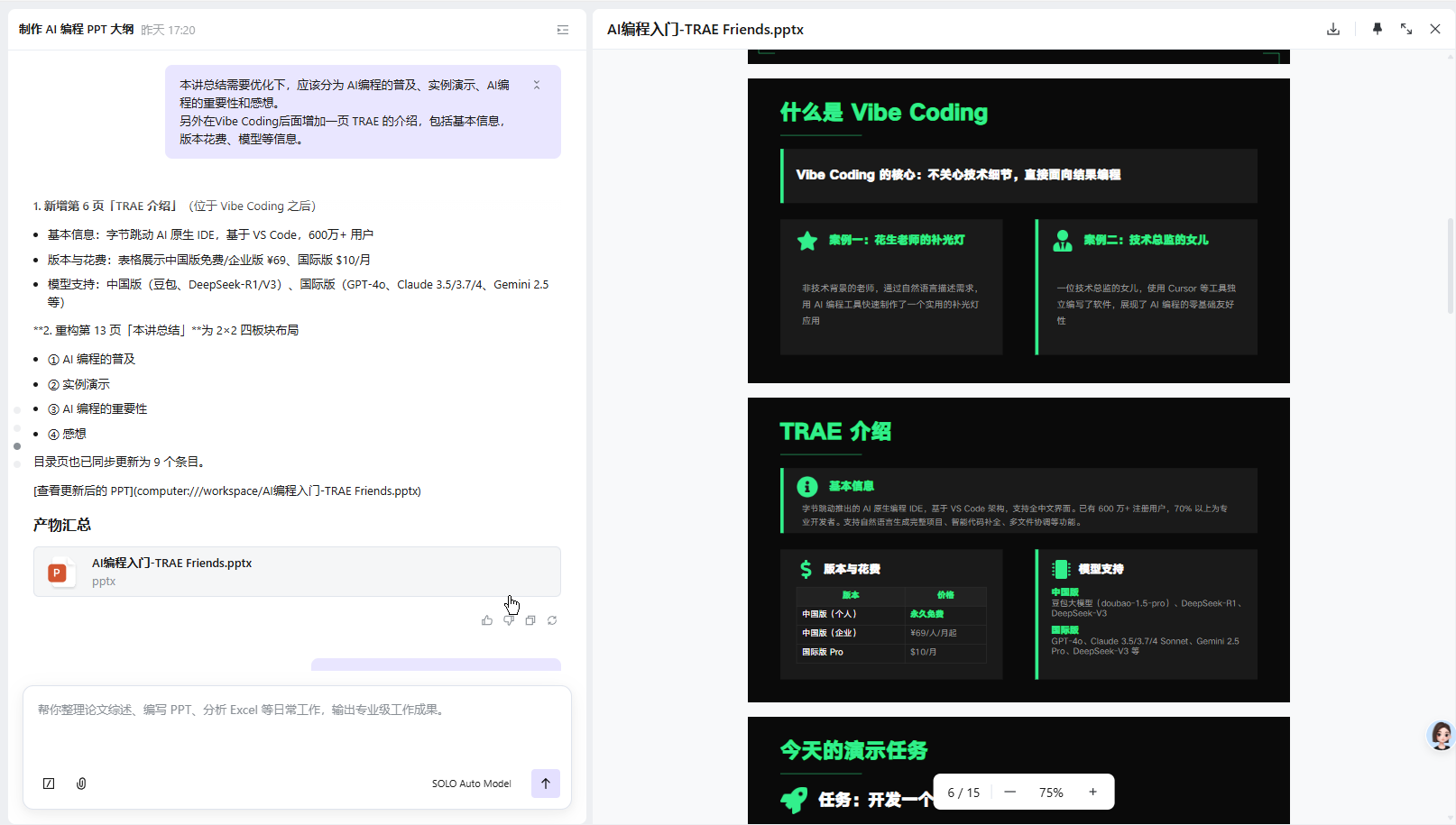
Task: Click the slash command icon
Action: 49,784
